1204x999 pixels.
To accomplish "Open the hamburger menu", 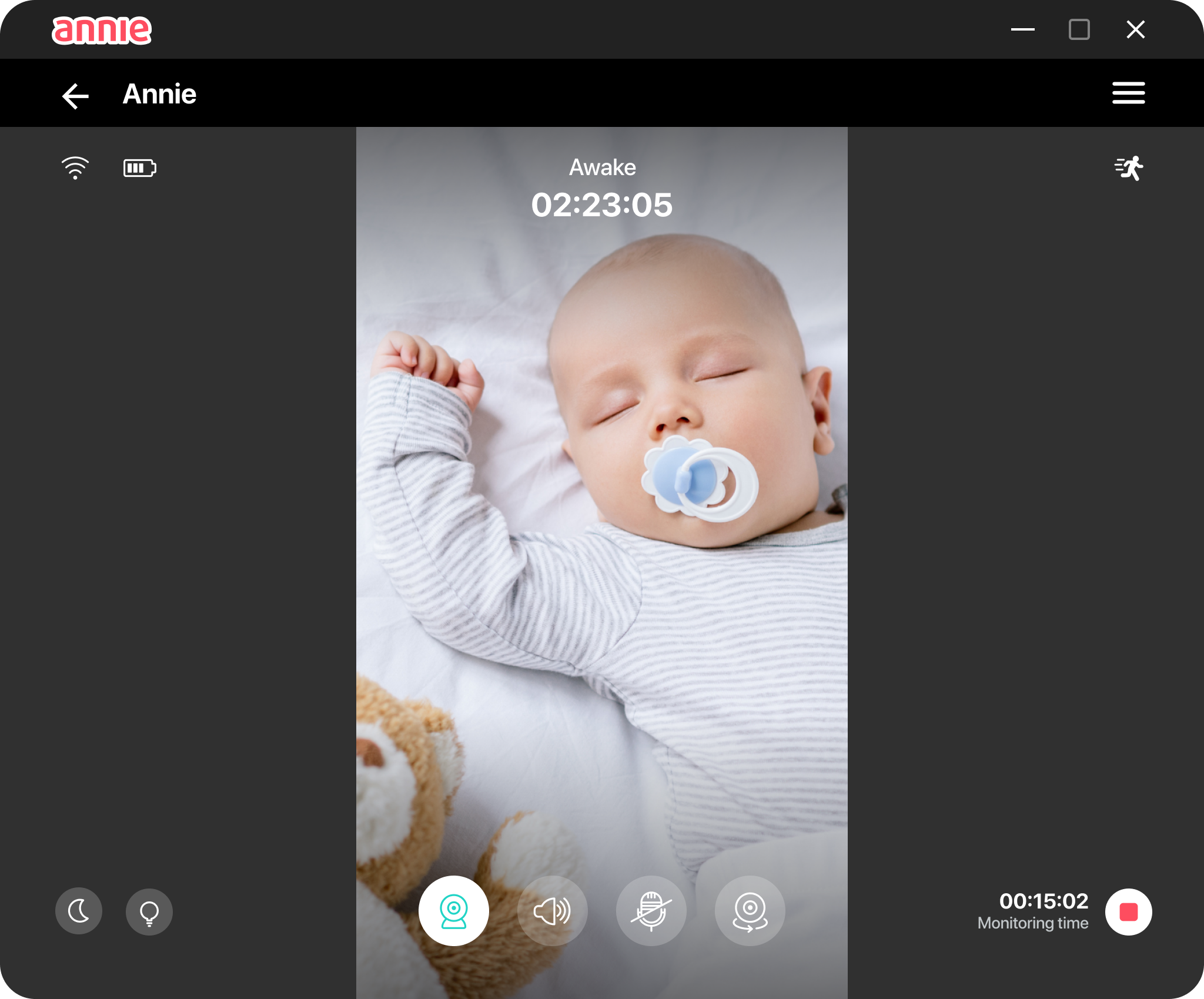I will tap(1128, 93).
